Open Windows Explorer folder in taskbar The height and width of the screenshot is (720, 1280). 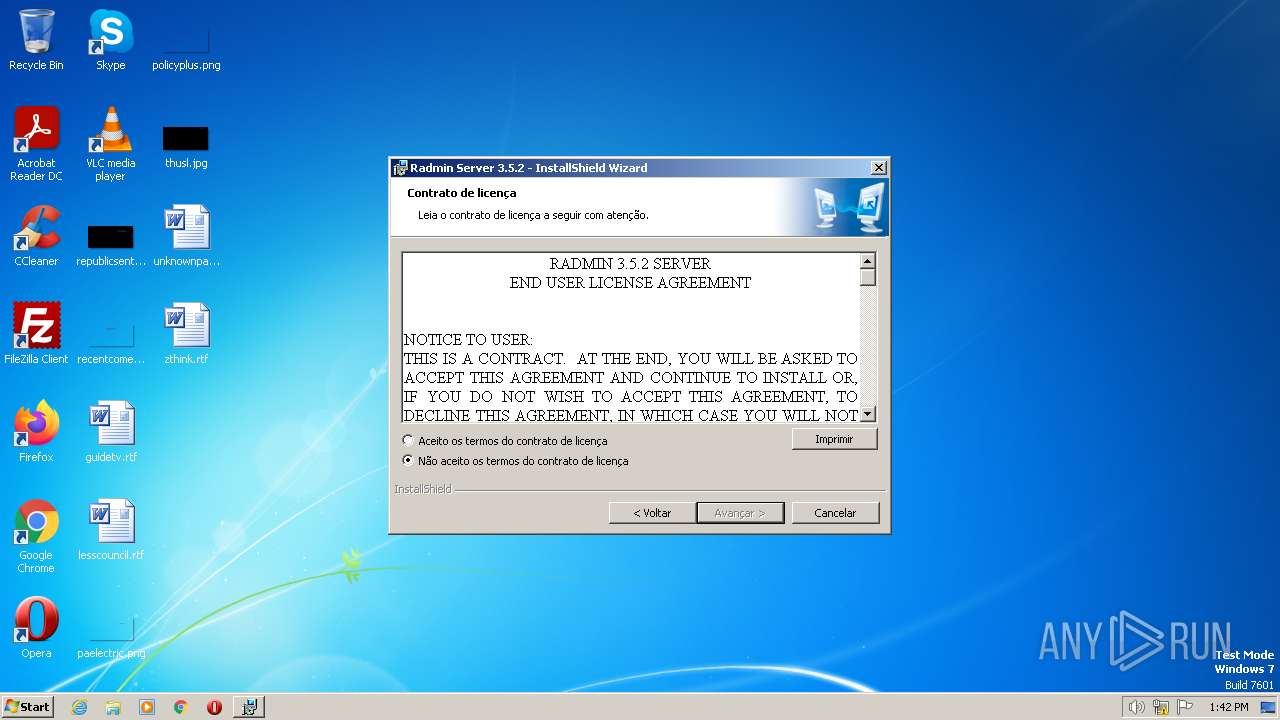click(x=113, y=707)
